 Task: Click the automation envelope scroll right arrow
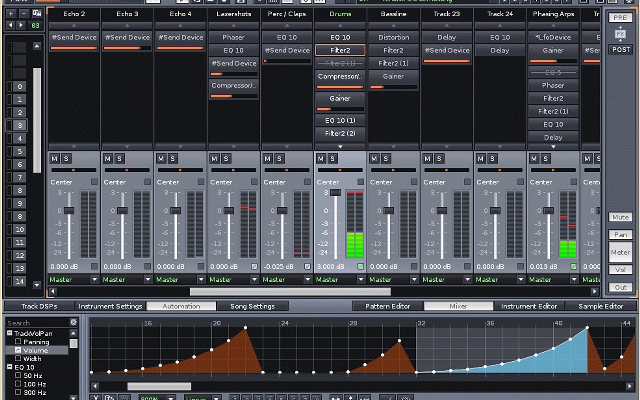coord(630,386)
